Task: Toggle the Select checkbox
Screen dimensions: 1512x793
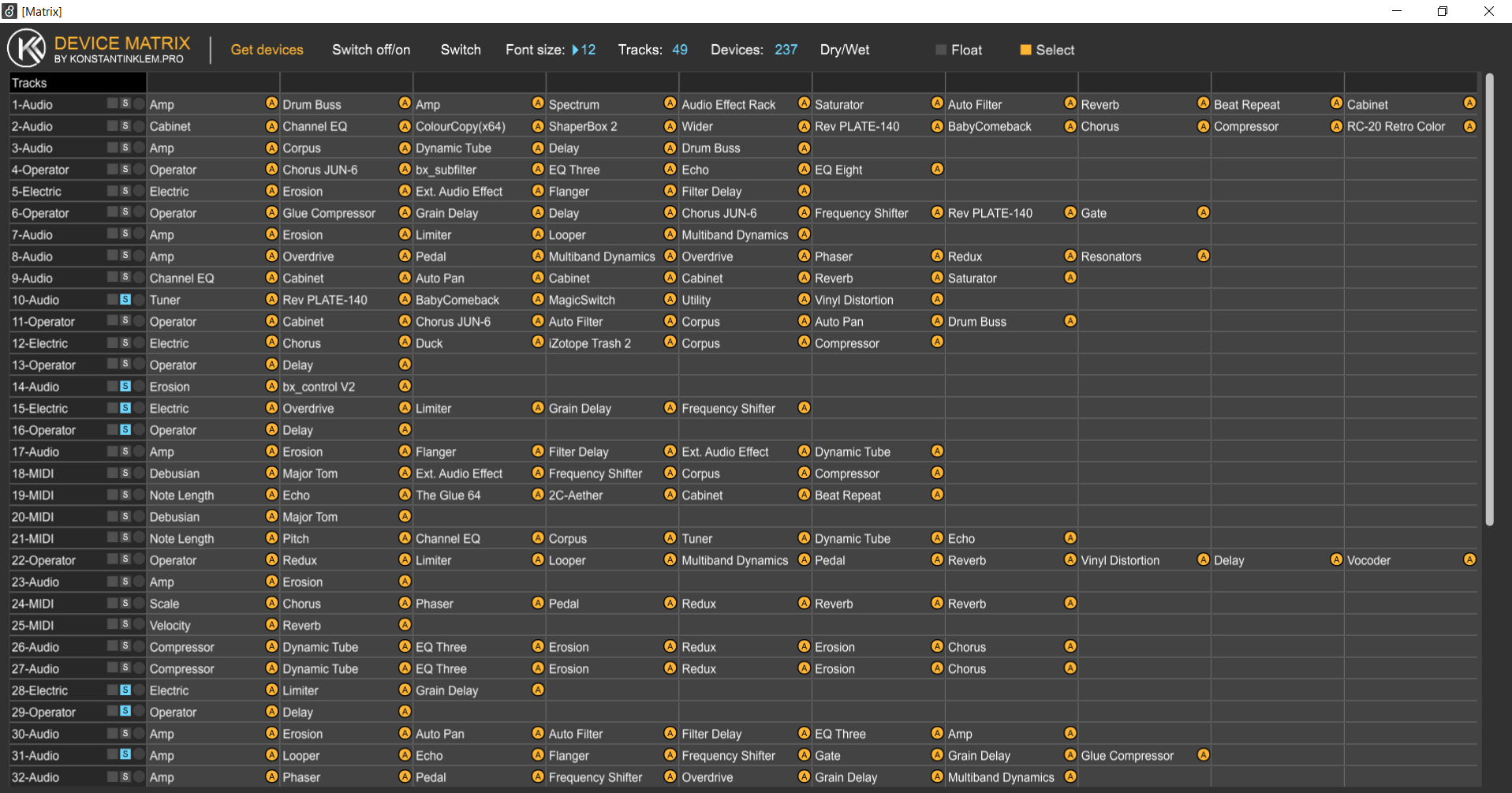Action: (1025, 50)
